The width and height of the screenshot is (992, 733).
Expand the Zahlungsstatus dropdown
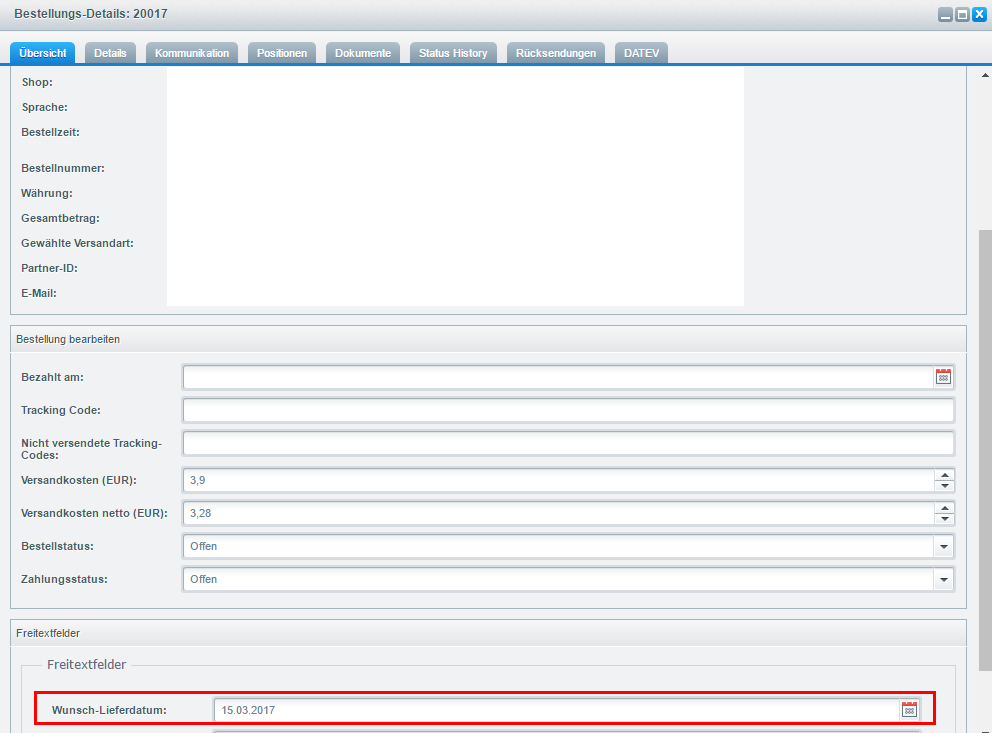pyautogui.click(x=944, y=580)
